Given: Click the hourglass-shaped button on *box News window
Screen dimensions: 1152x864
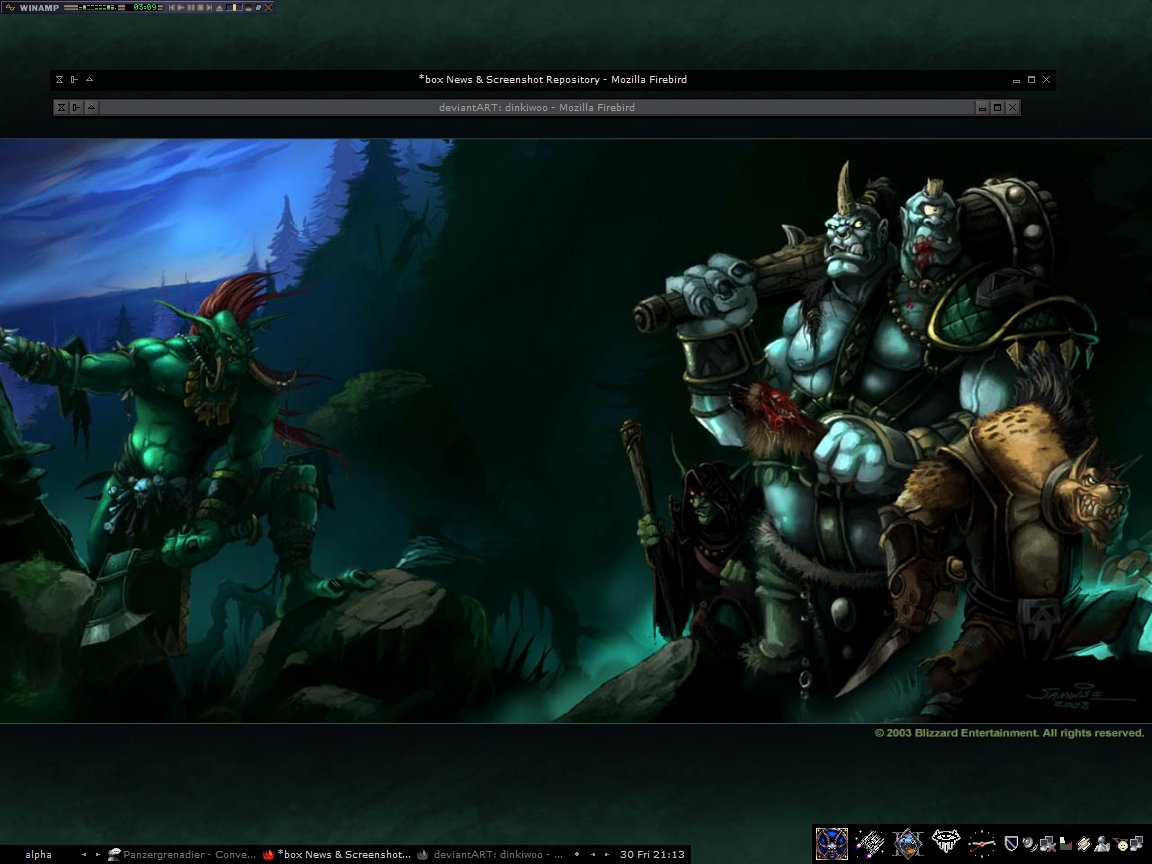Looking at the screenshot, I should 60,79.
